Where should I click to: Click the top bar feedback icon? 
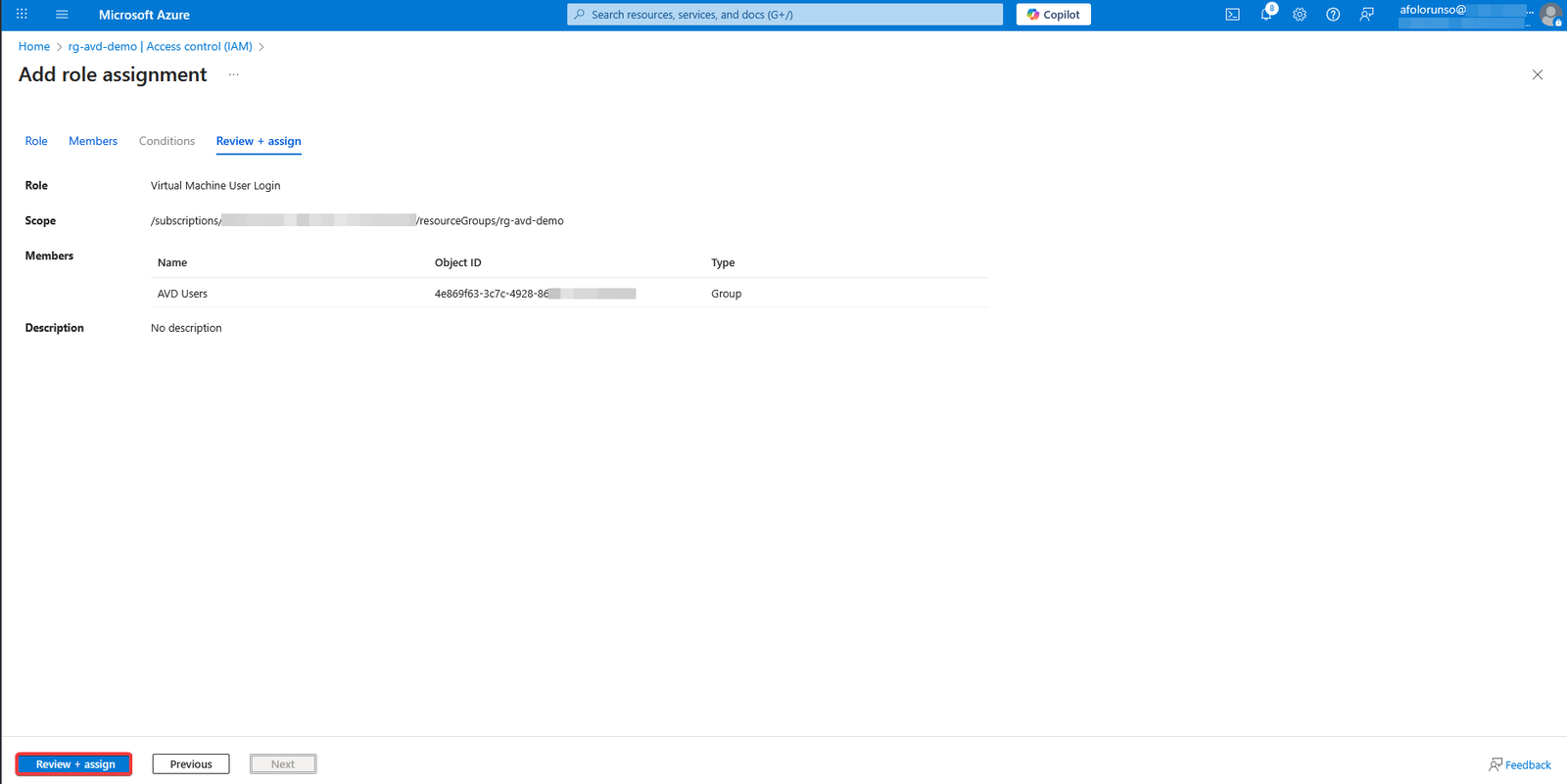[1366, 15]
